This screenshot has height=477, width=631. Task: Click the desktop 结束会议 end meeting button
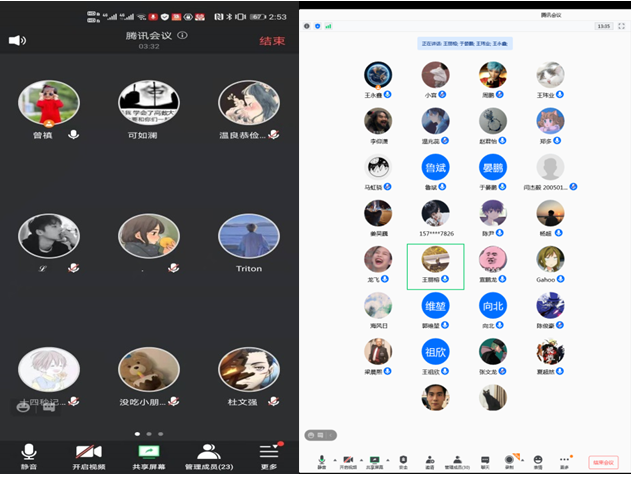603,462
